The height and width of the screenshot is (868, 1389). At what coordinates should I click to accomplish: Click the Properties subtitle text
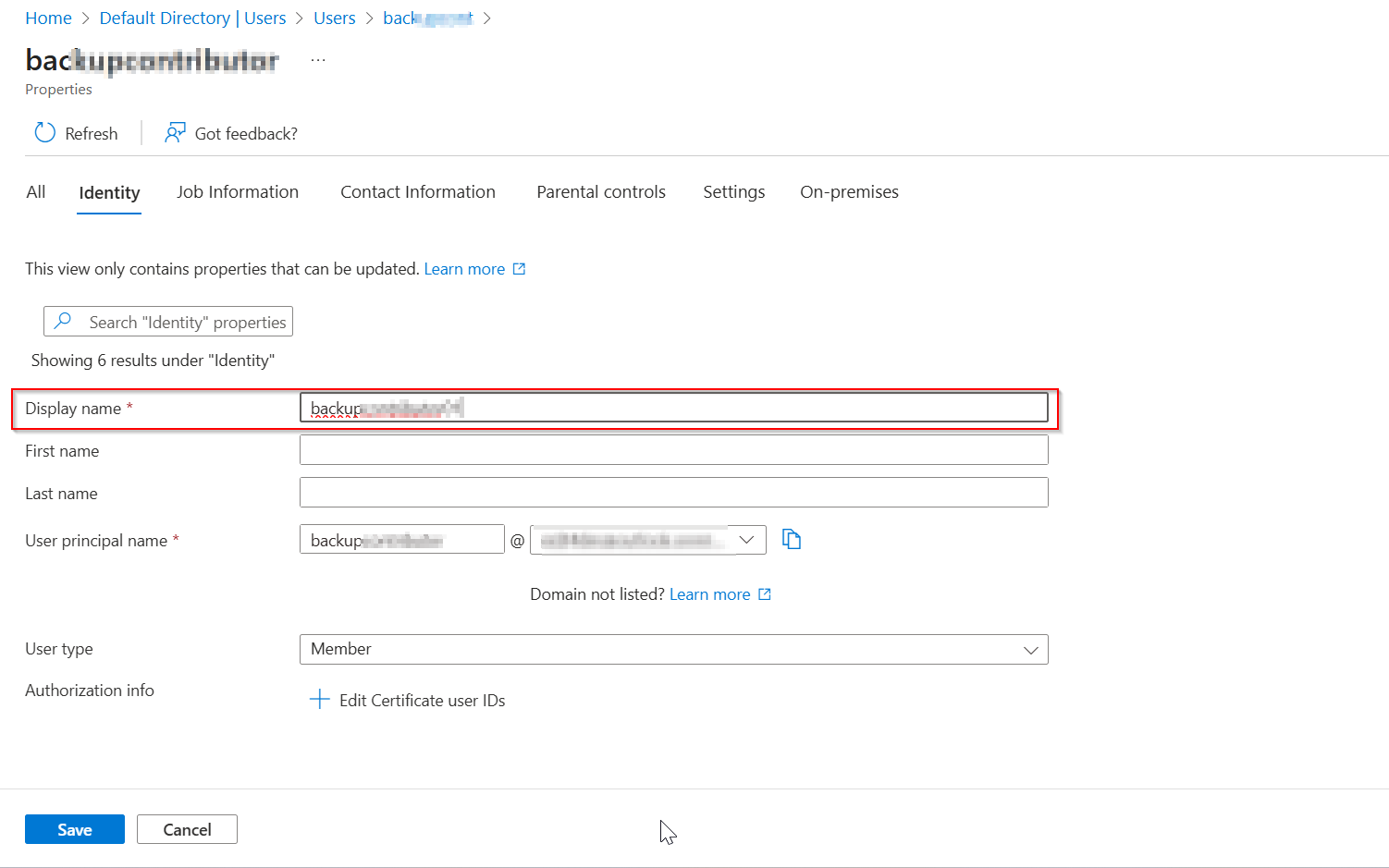click(x=58, y=90)
